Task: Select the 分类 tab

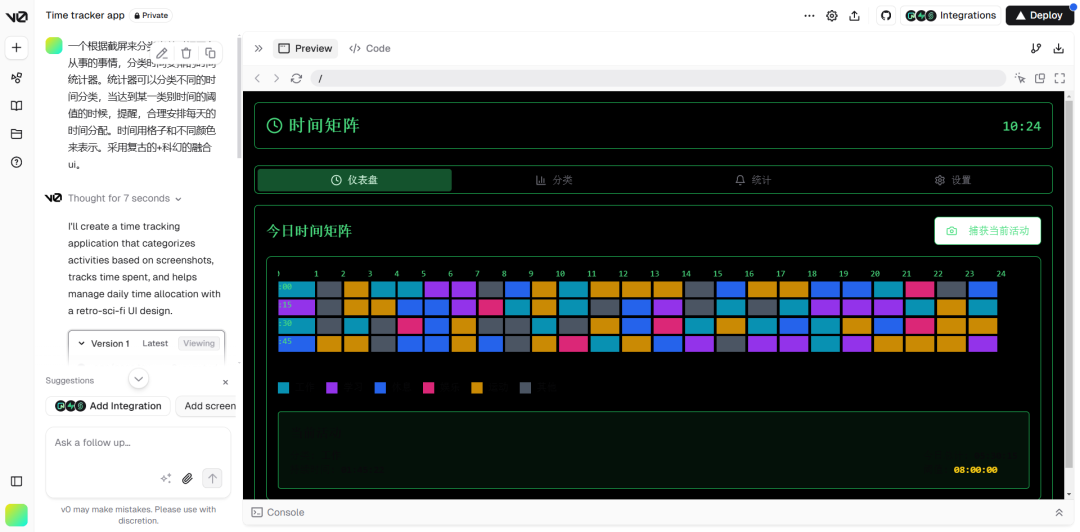Action: pos(554,180)
